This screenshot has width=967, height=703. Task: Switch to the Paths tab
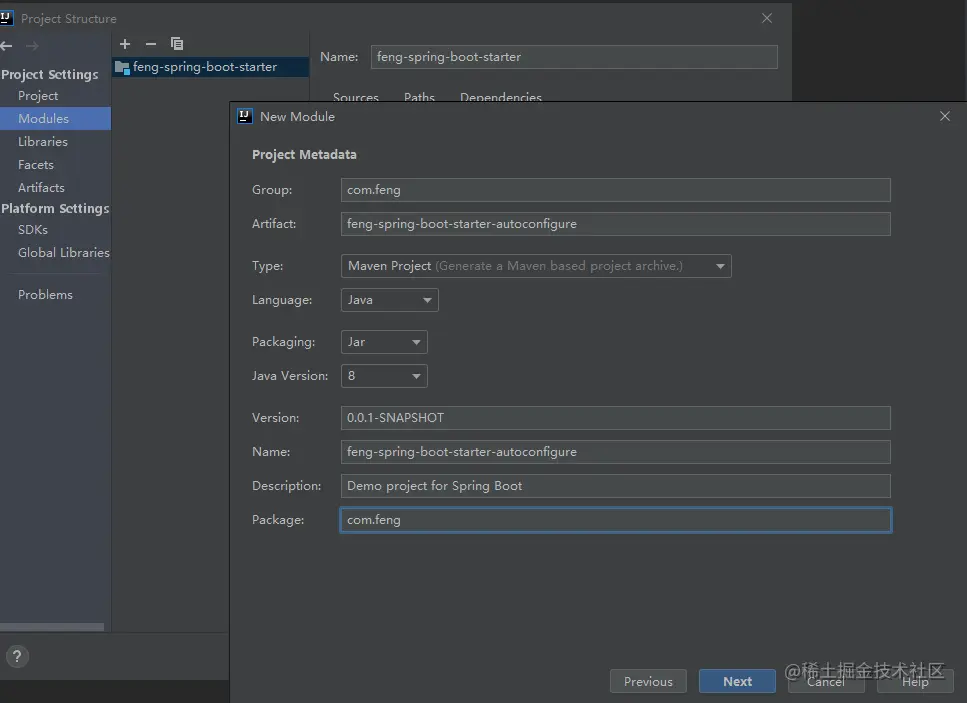(x=419, y=96)
